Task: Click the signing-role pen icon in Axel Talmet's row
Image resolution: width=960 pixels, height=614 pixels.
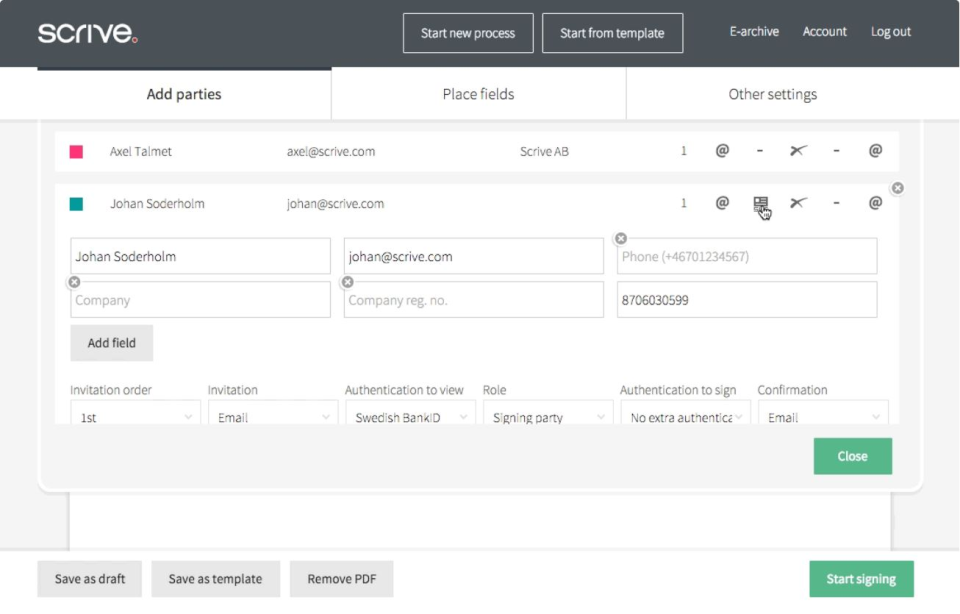Action: 798,150
